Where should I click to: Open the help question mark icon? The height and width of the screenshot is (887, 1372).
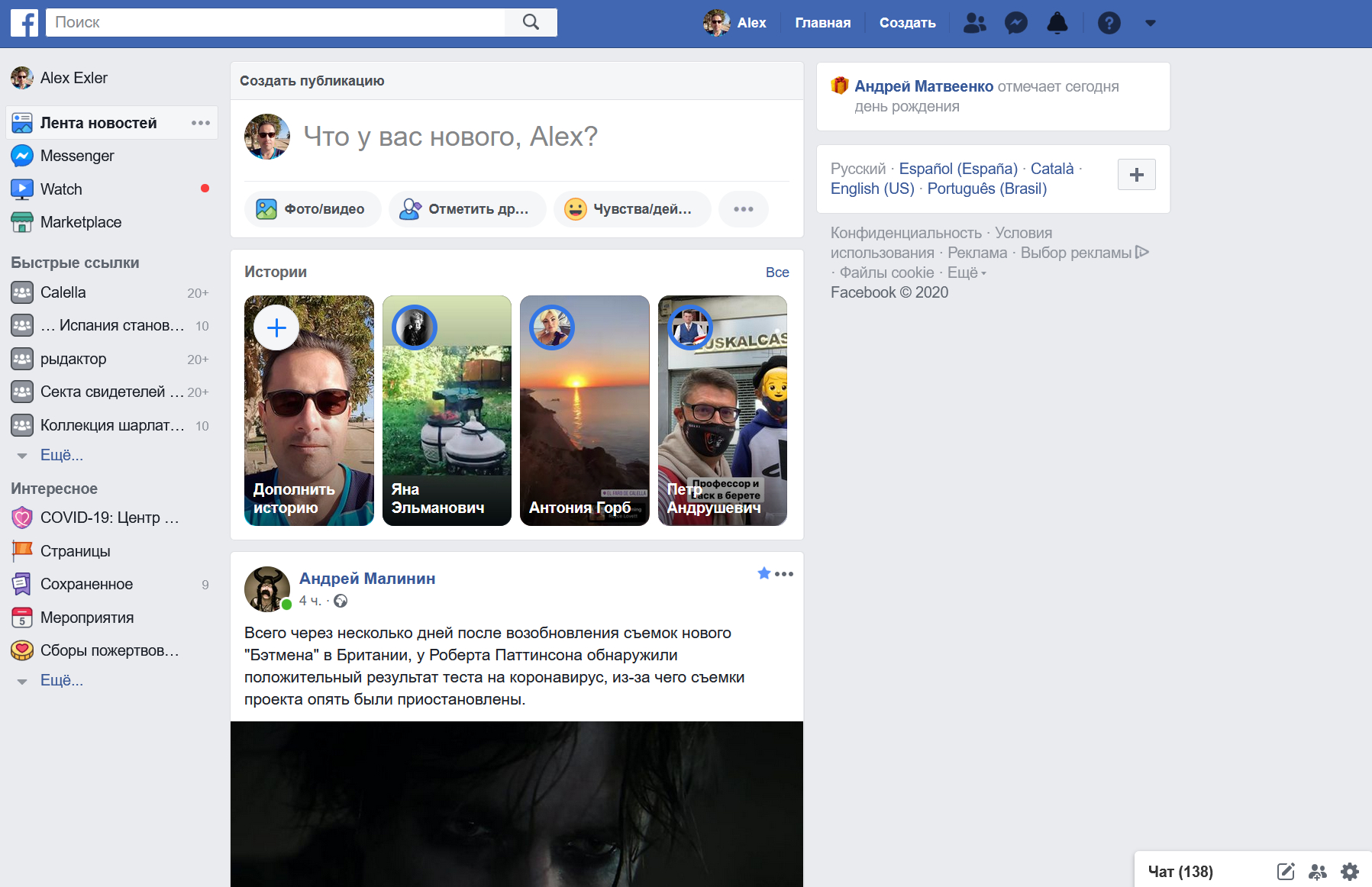[1109, 23]
